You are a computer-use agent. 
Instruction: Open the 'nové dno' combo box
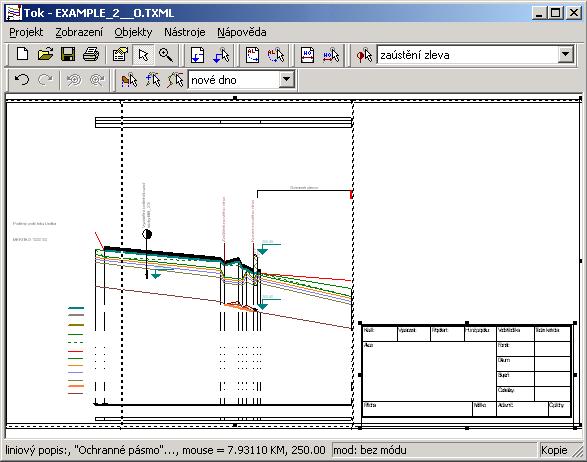click(241, 79)
